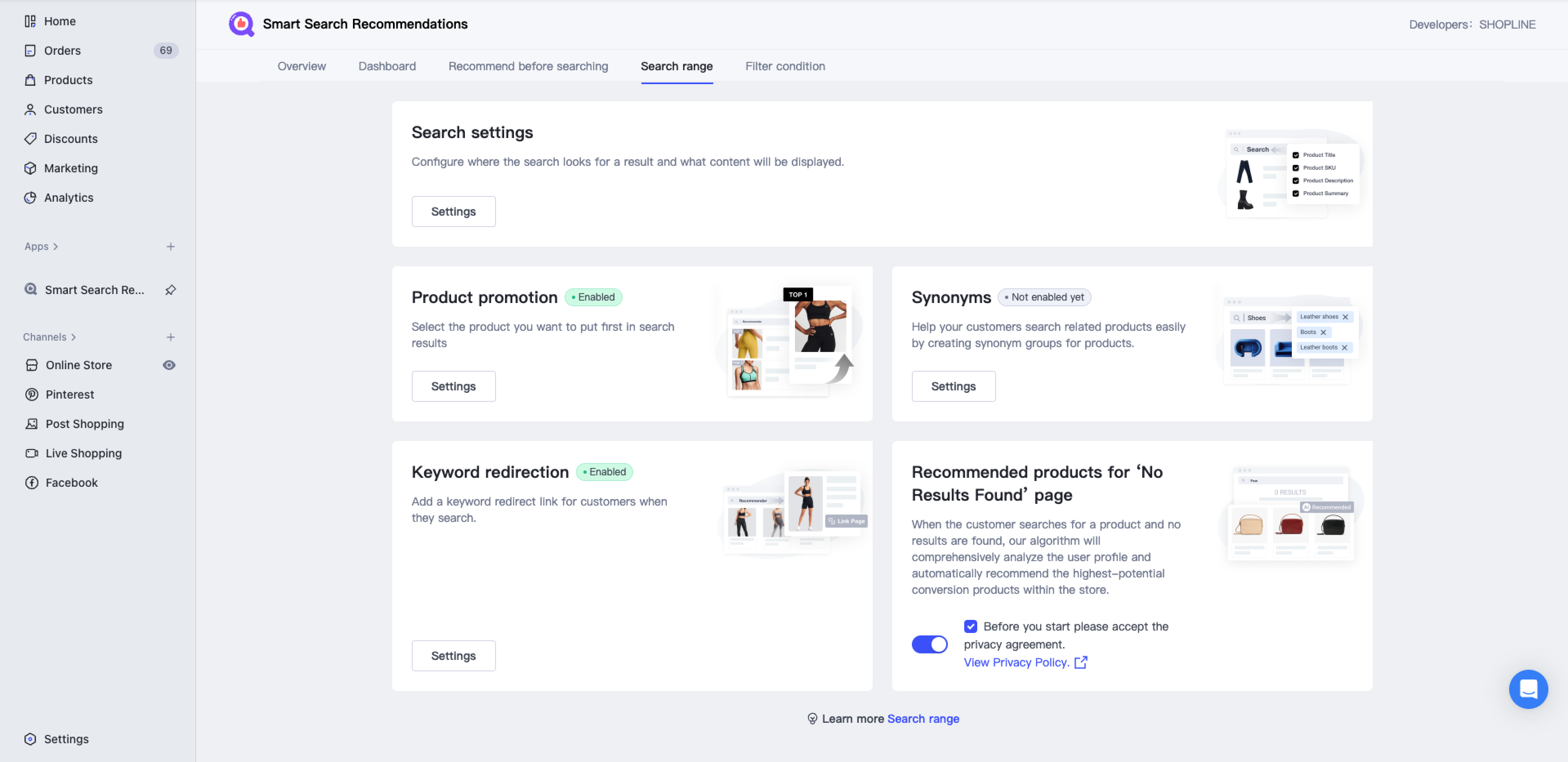The width and height of the screenshot is (1568, 762).
Task: Click the Pinterest channel icon
Action: click(31, 394)
